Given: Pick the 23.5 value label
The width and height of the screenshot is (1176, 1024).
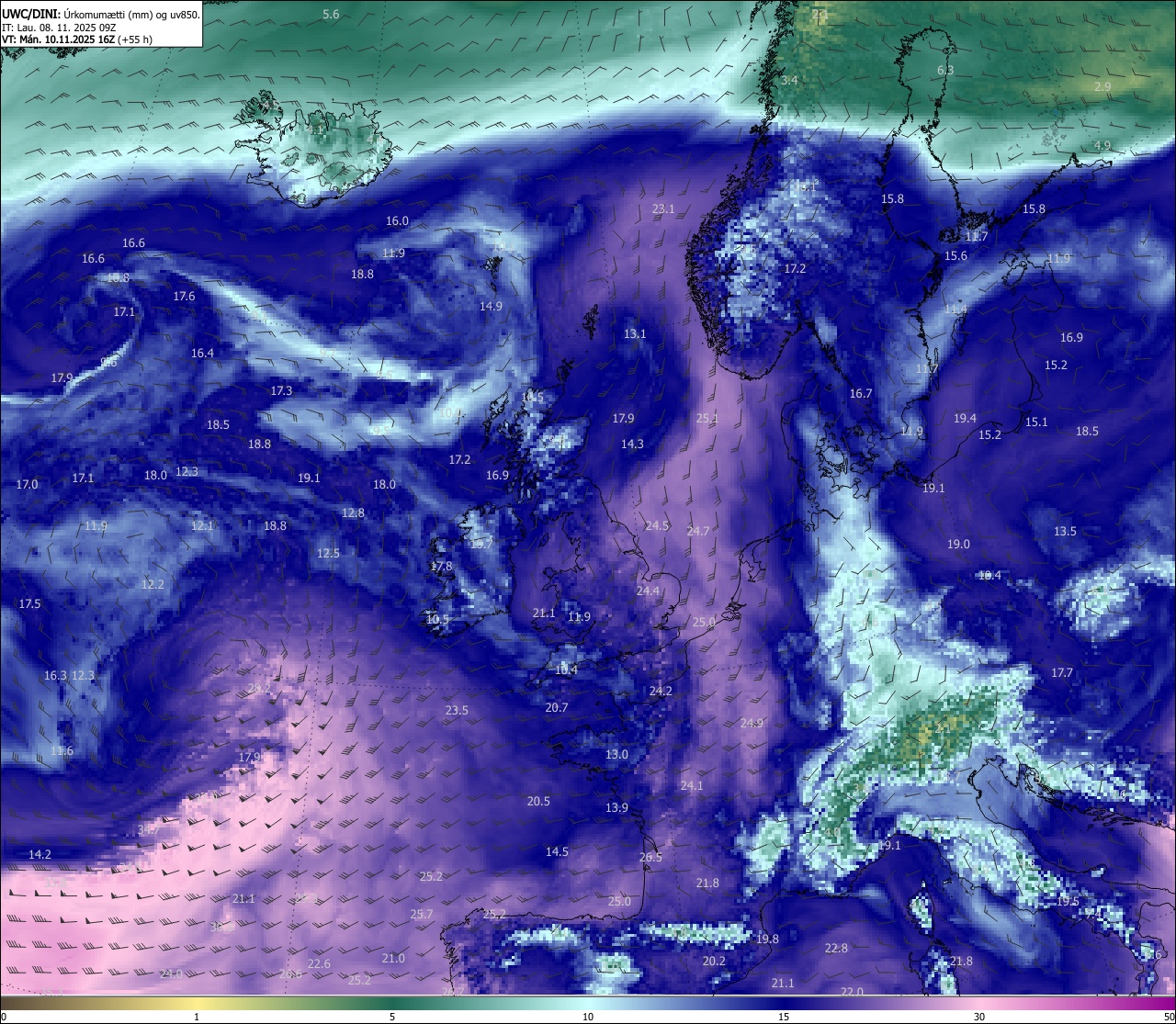Looking at the screenshot, I should (x=457, y=711).
